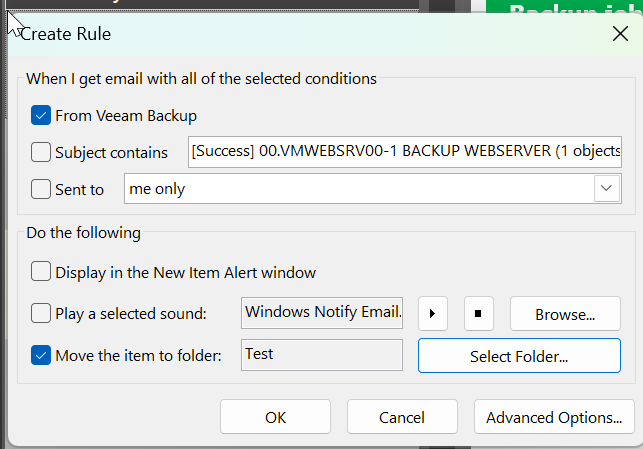This screenshot has width=643, height=449.
Task: Open Advanced Options for the rule
Action: [x=553, y=417]
